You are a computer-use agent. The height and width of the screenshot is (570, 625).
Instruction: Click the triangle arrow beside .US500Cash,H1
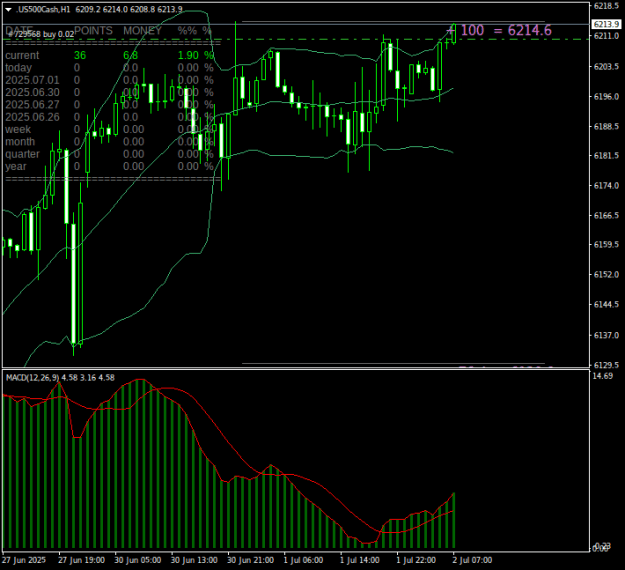[8, 10]
